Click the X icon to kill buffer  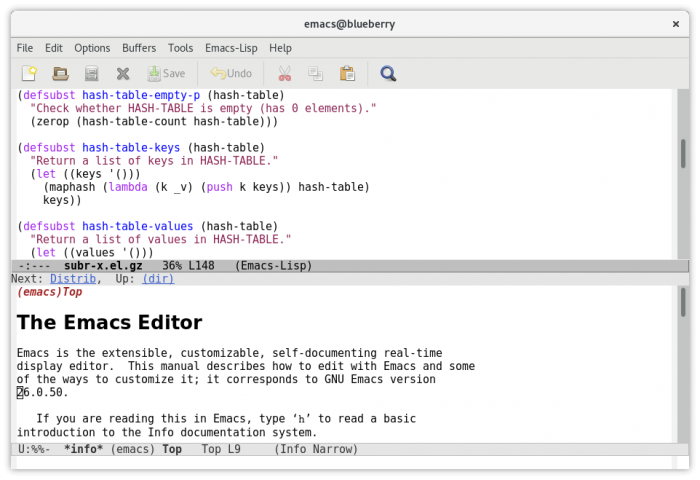123,73
